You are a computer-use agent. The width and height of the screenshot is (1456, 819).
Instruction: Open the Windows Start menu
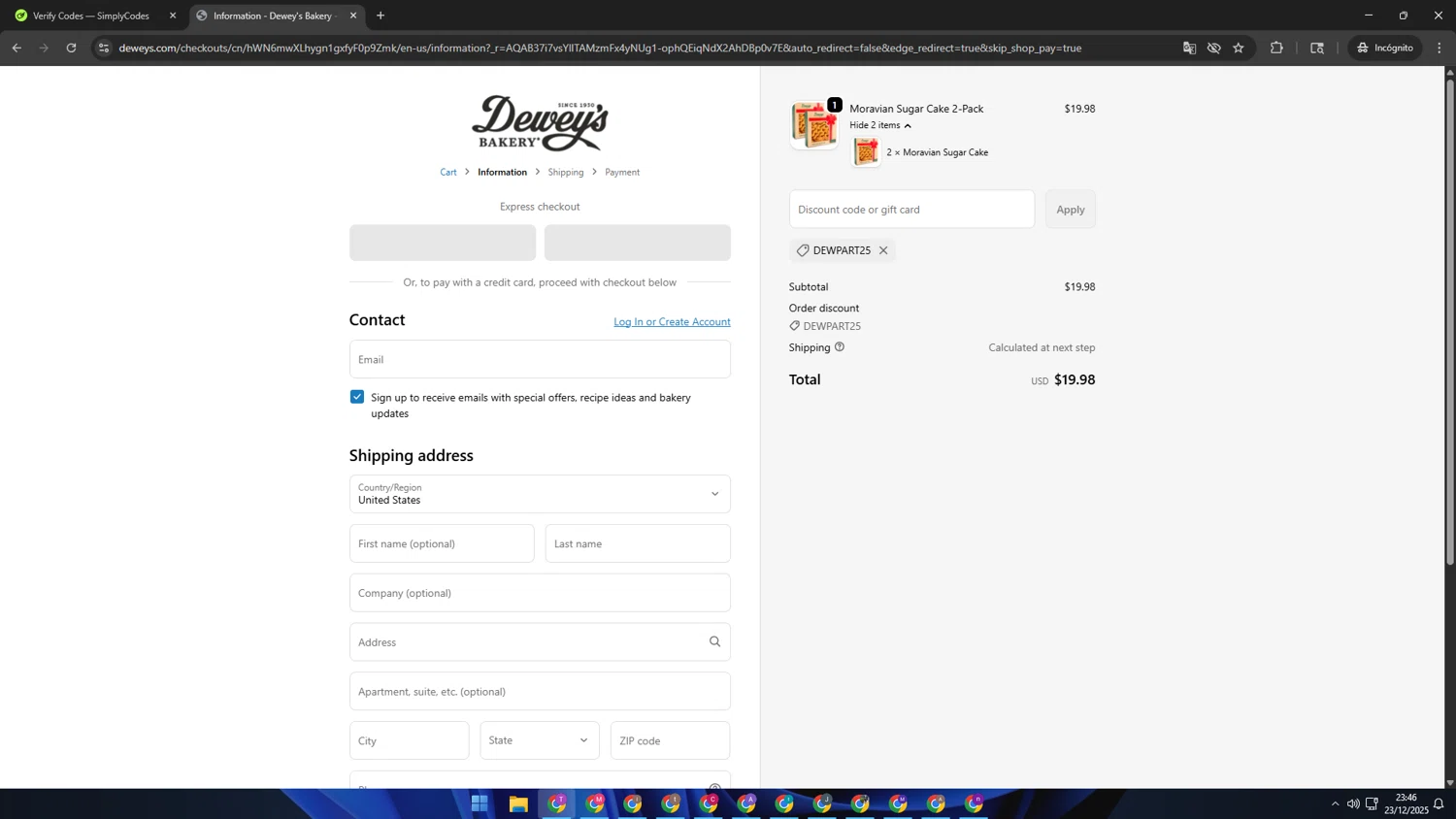pyautogui.click(x=480, y=803)
